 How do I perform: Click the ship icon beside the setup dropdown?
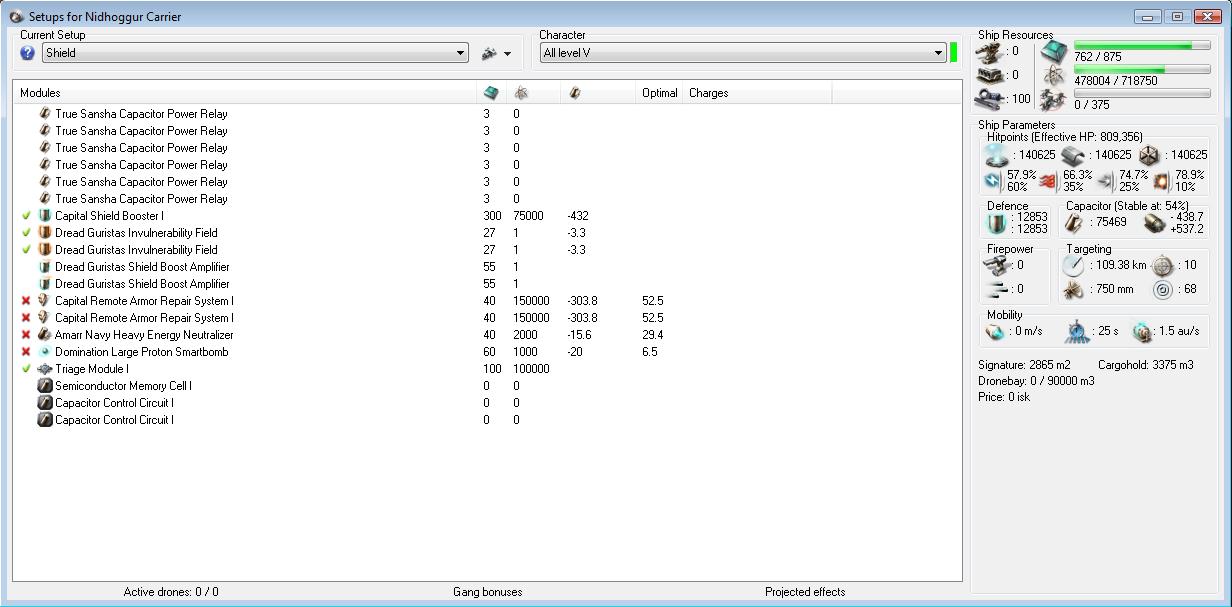point(489,53)
